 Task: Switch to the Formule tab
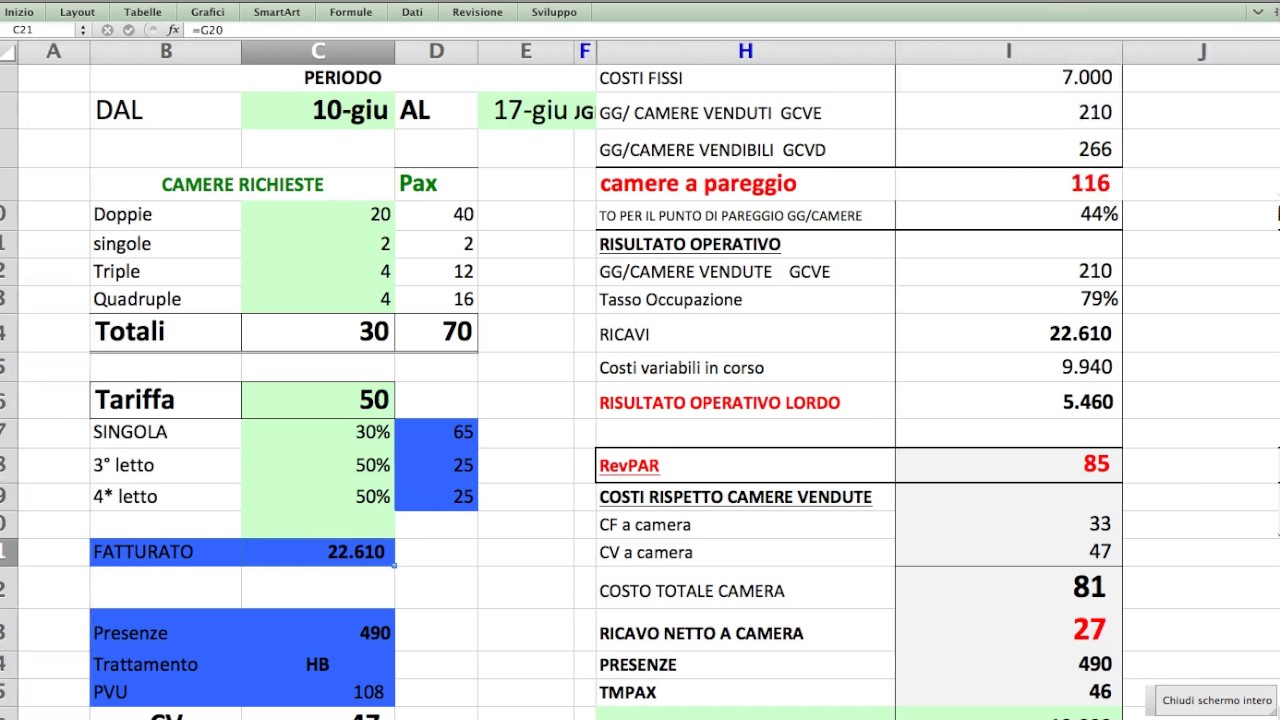coord(351,12)
